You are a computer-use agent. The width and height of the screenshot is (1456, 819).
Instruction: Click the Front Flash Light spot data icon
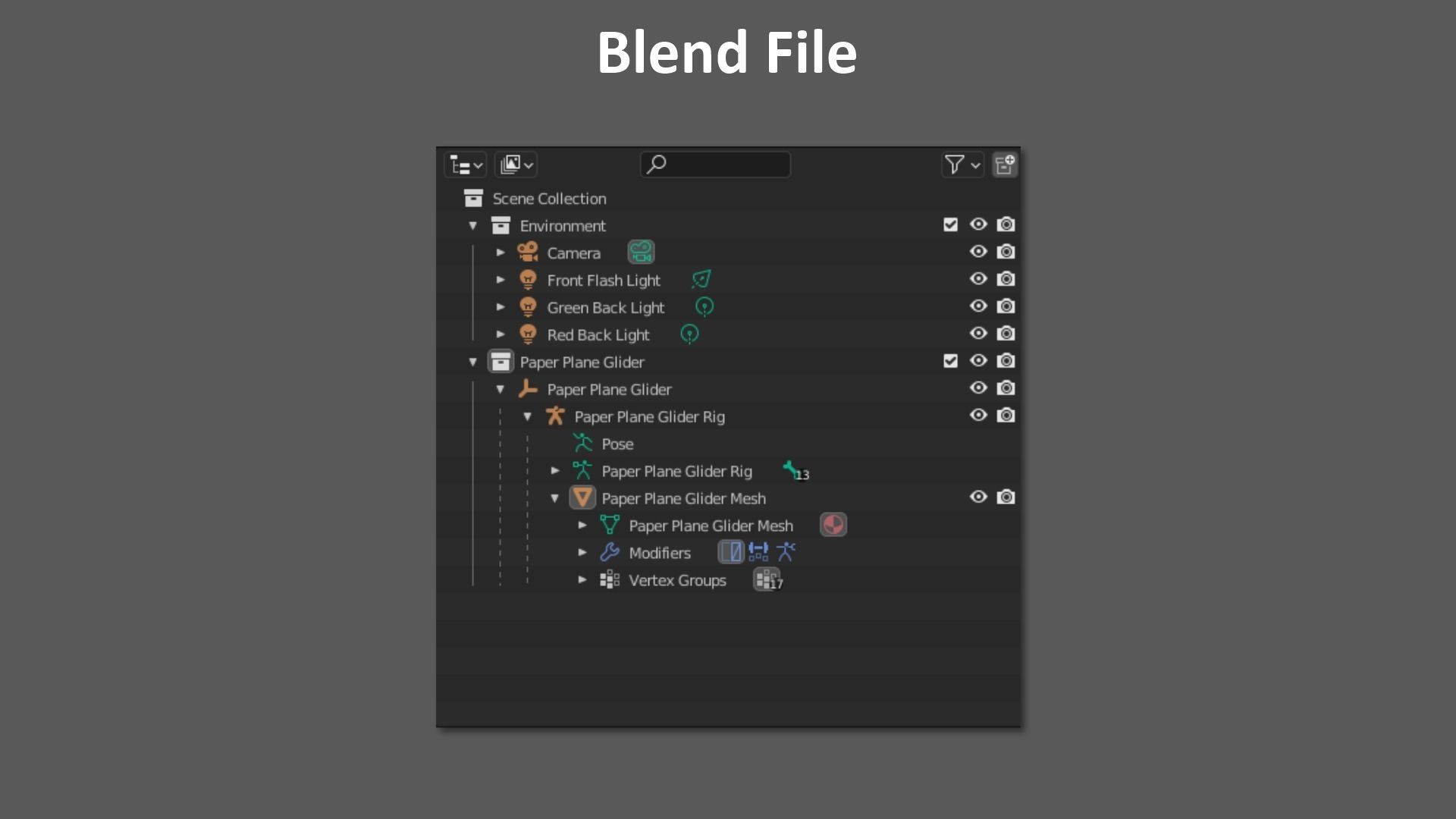point(701,280)
